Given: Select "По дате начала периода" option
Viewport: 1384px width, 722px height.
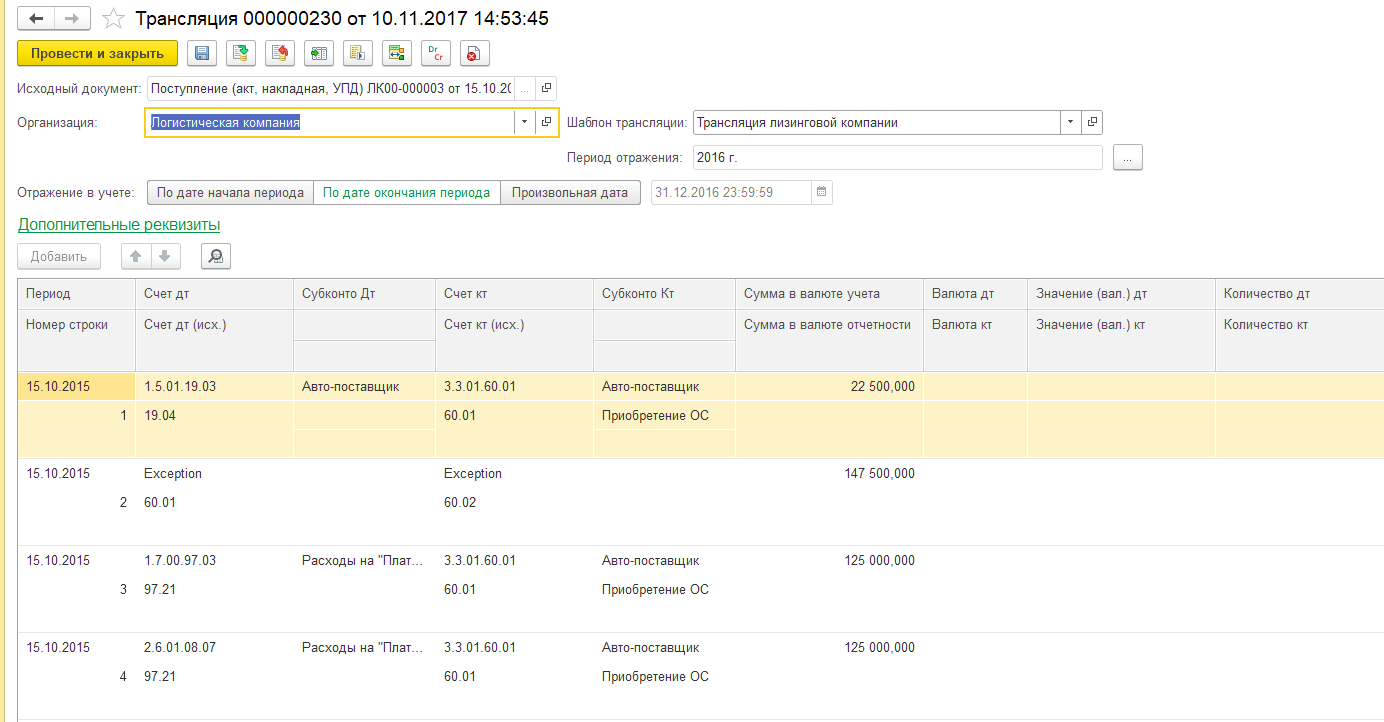Looking at the screenshot, I should [x=230, y=192].
